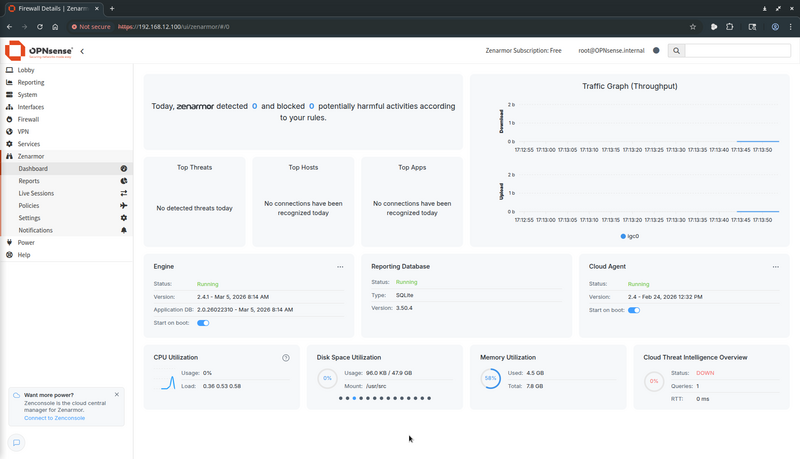The image size is (800, 459).
Task: Click the Reporting chart icon
Action: [x=9, y=82]
